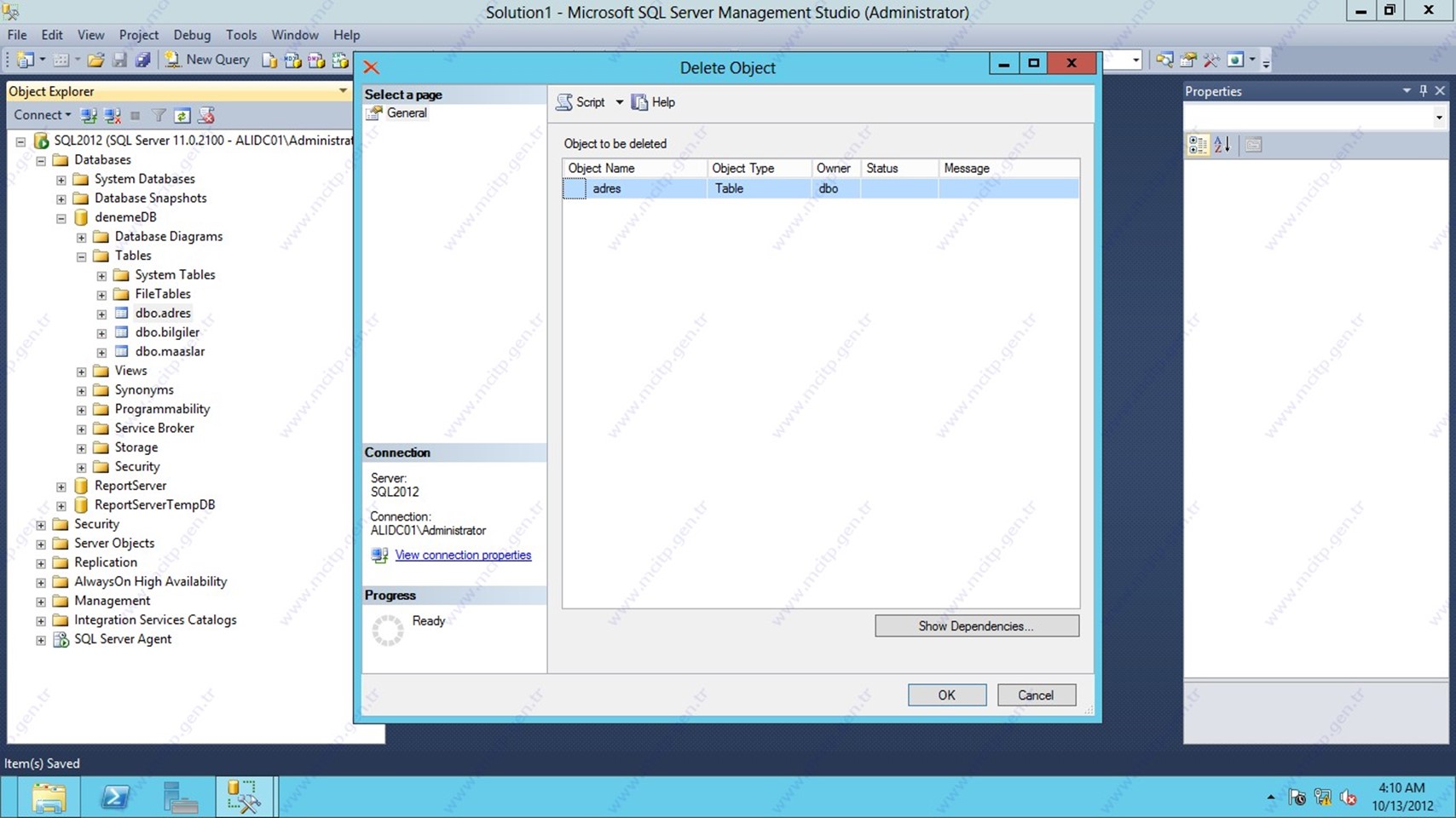
Task: Collapse the SQL2012 server node
Action: coord(20,141)
